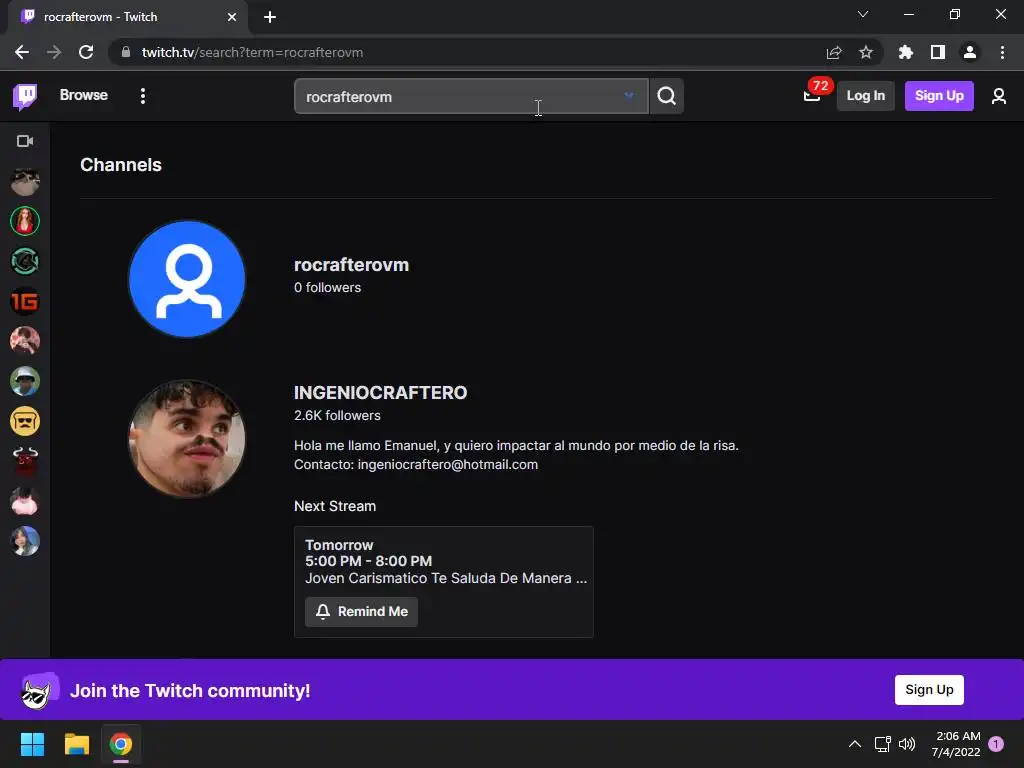Click the Chrome icon in the taskbar
The width and height of the screenshot is (1024, 768).
(120, 744)
